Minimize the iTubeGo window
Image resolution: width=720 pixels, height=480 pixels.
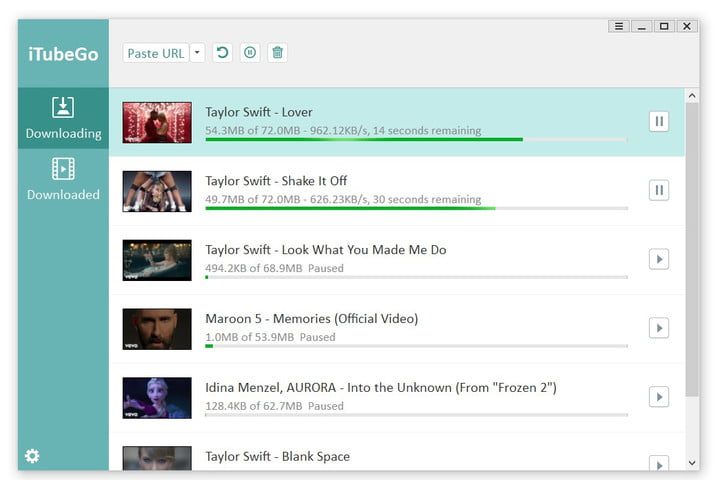pos(641,26)
